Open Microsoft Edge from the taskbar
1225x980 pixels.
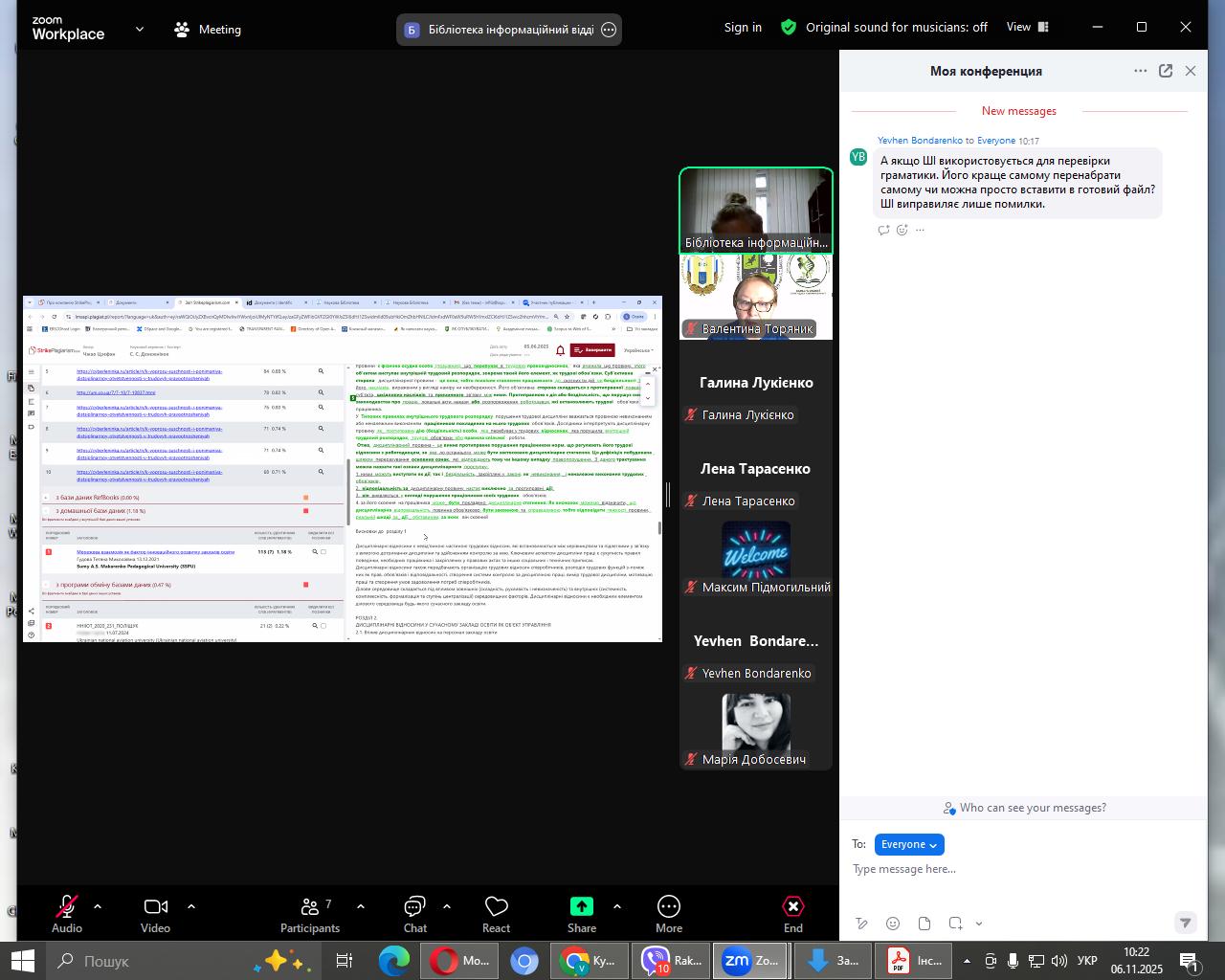click(x=392, y=961)
